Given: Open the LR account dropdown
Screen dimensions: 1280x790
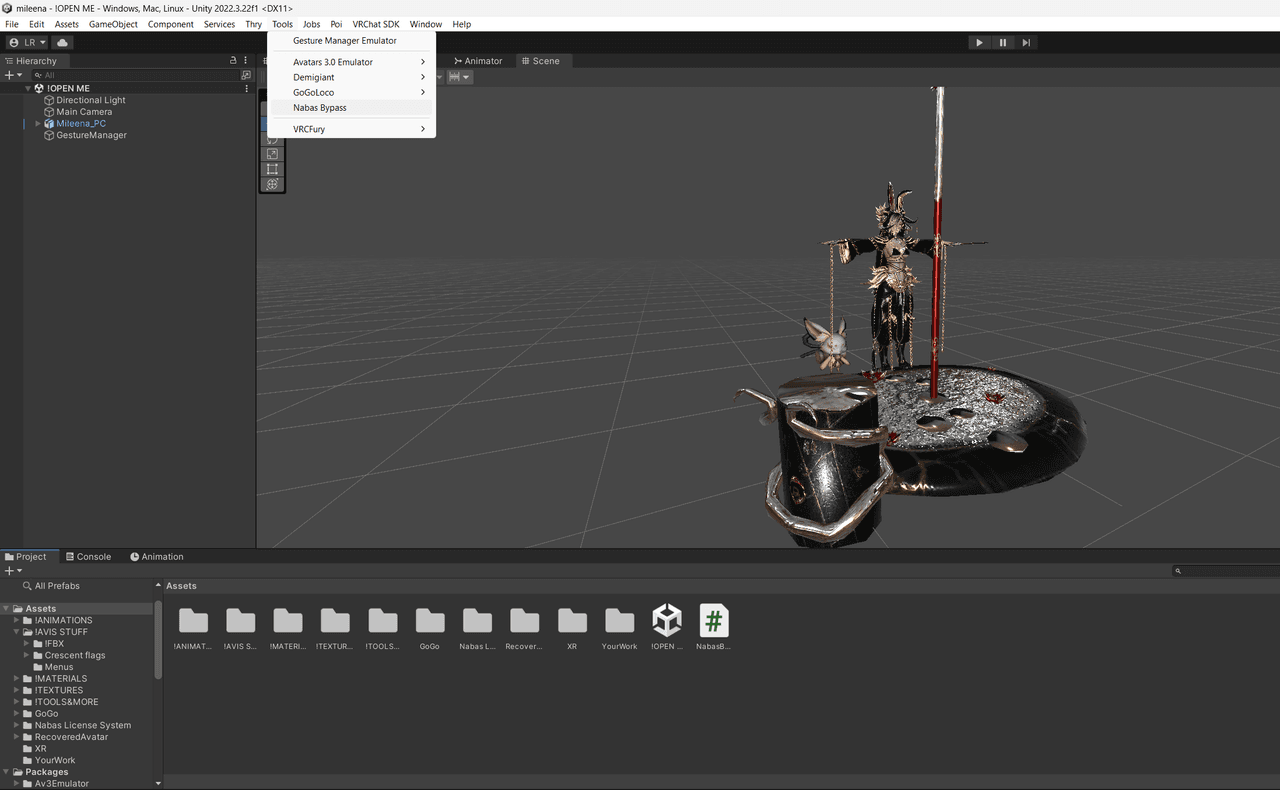Looking at the screenshot, I should point(28,43).
